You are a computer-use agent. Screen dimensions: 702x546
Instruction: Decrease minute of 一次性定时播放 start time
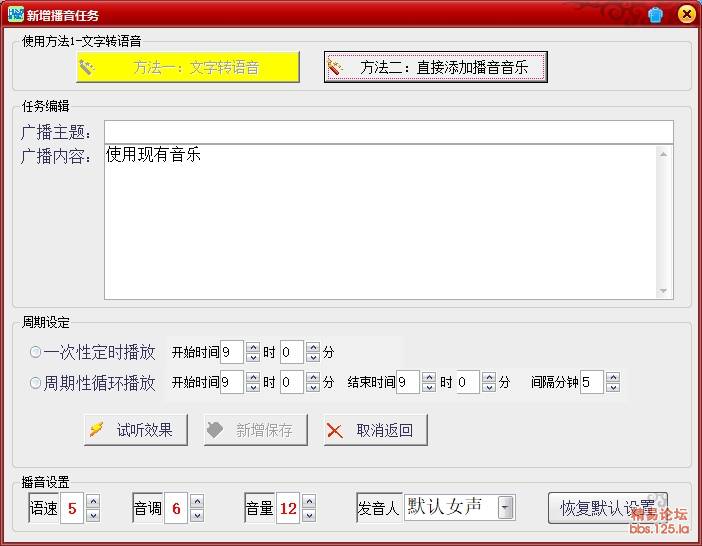tap(313, 357)
